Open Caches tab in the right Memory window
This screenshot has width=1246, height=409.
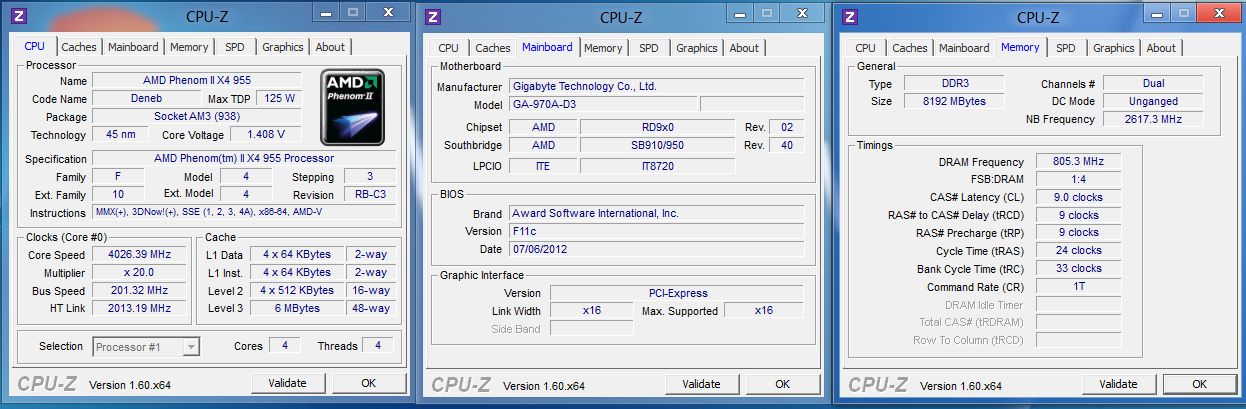point(910,48)
